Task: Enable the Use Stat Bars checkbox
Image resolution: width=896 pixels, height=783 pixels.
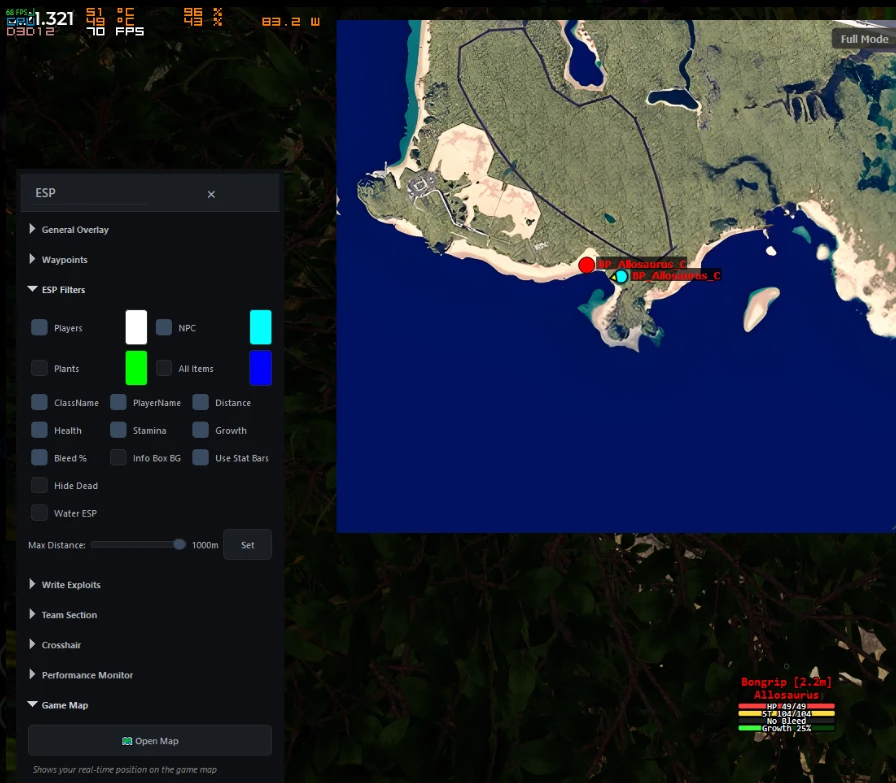Action: click(x=201, y=457)
